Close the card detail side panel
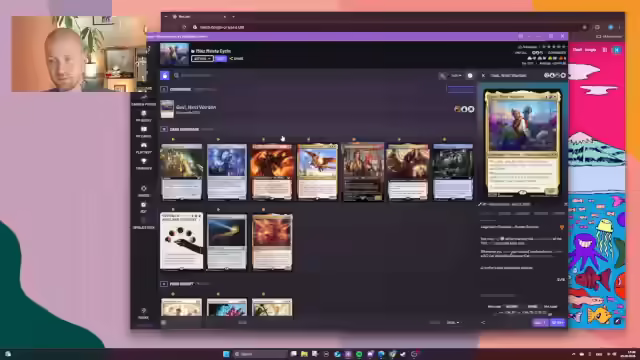The image size is (640, 360). point(483,76)
